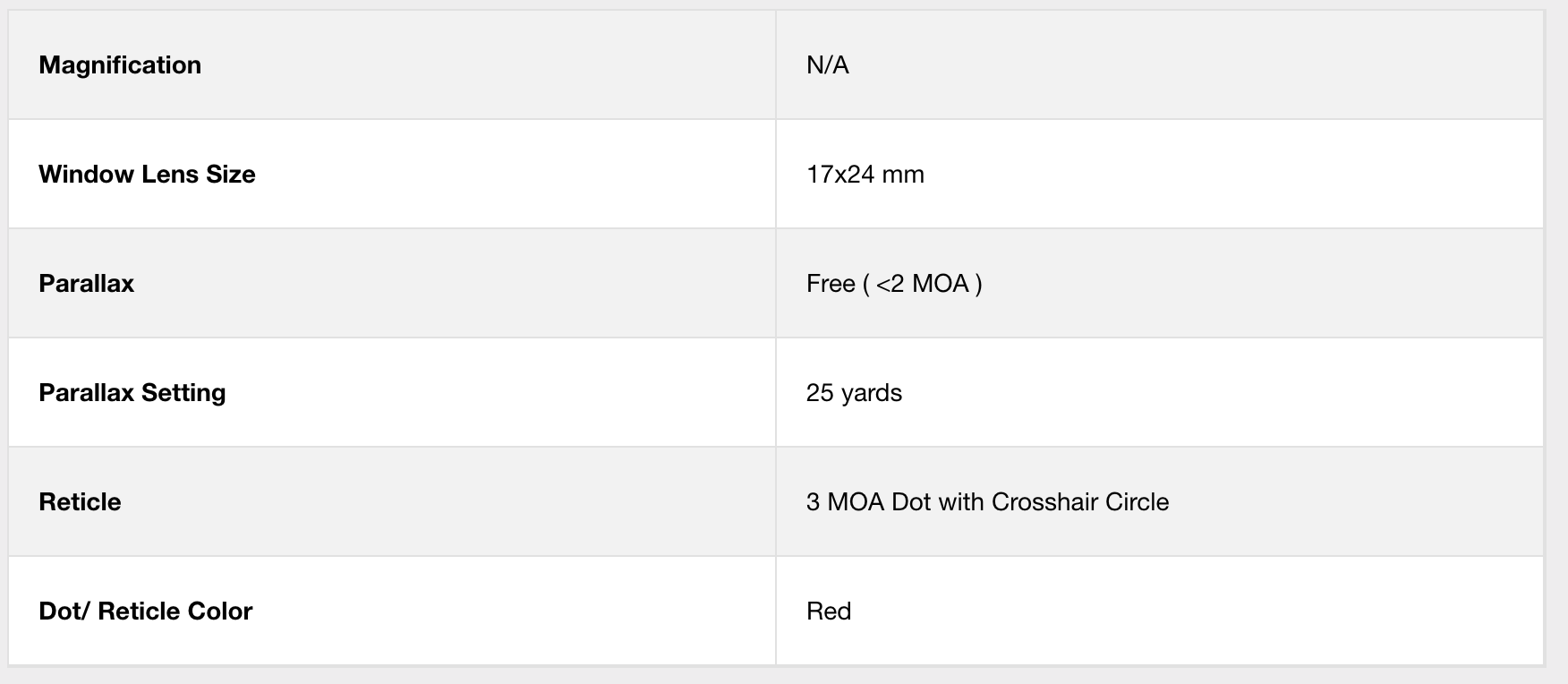This screenshot has width=1568, height=684.
Task: Click the mm unit in lens size value
Action: coord(903,175)
